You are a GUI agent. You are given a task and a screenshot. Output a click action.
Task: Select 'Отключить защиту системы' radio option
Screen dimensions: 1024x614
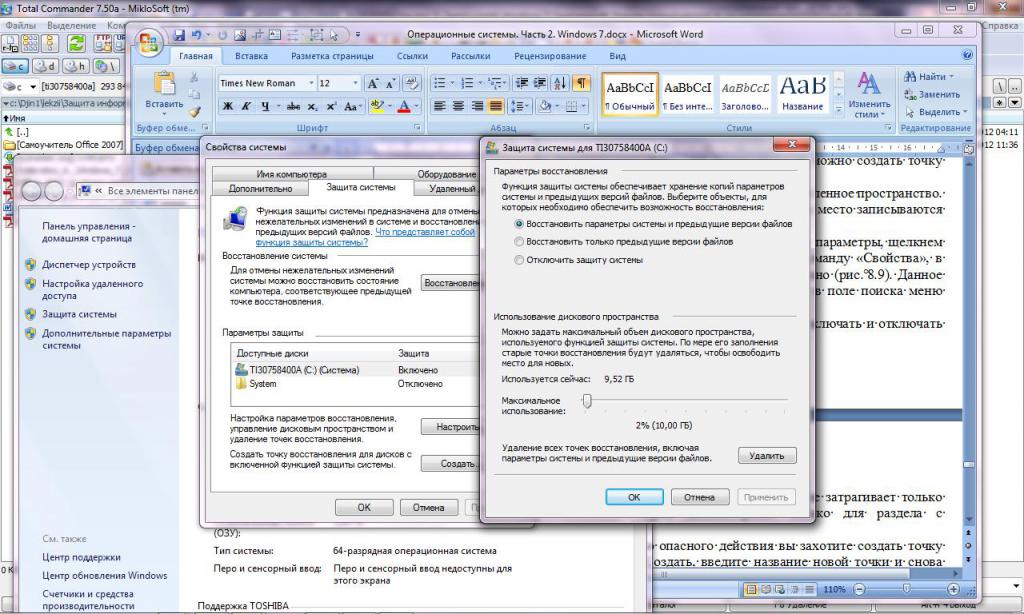click(519, 260)
